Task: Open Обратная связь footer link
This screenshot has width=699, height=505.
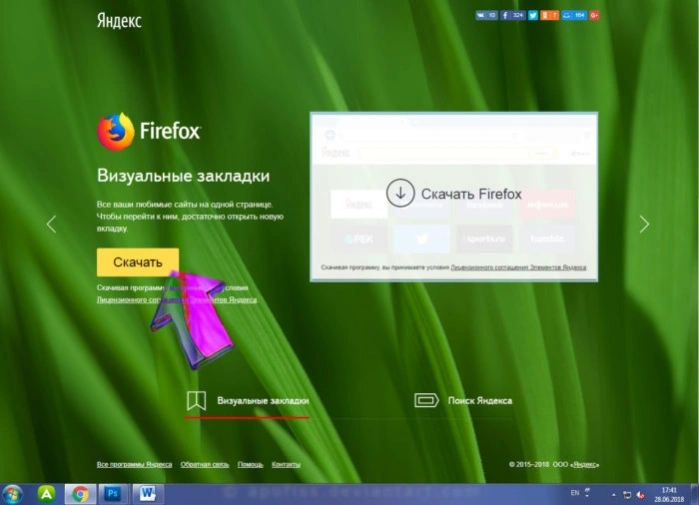Action: pyautogui.click(x=205, y=464)
